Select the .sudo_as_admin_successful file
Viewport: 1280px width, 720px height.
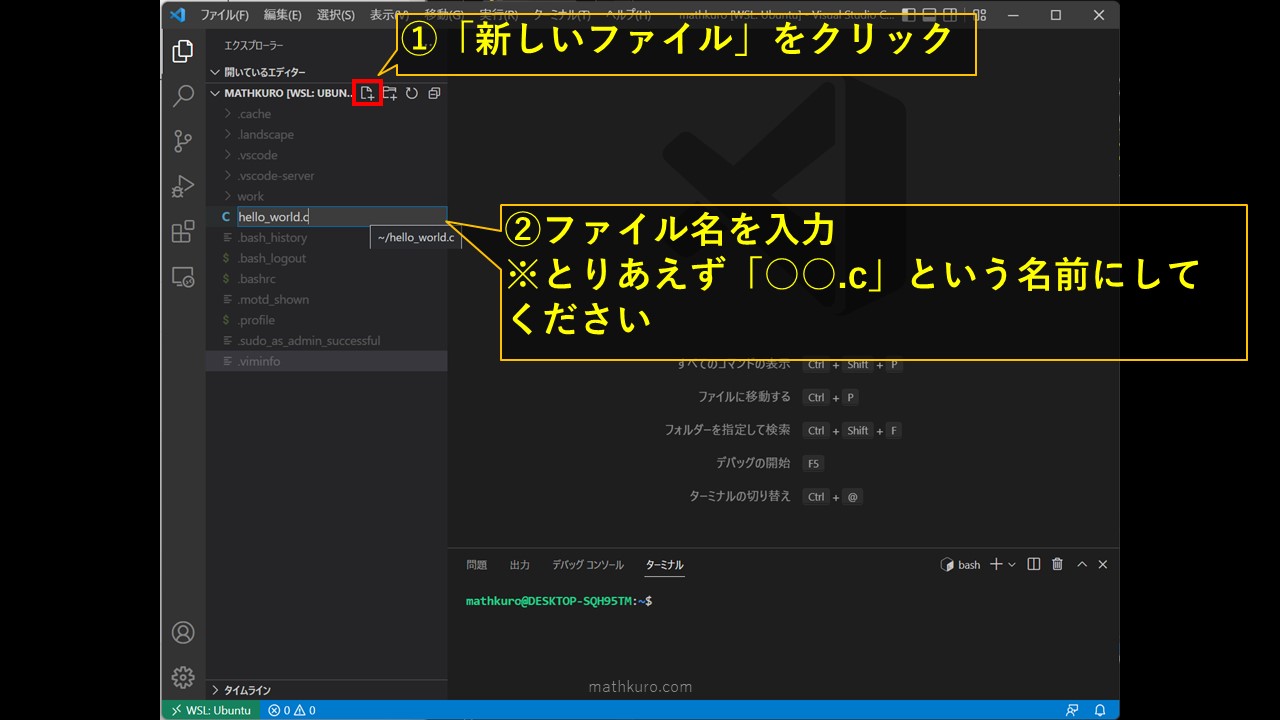coord(326,341)
